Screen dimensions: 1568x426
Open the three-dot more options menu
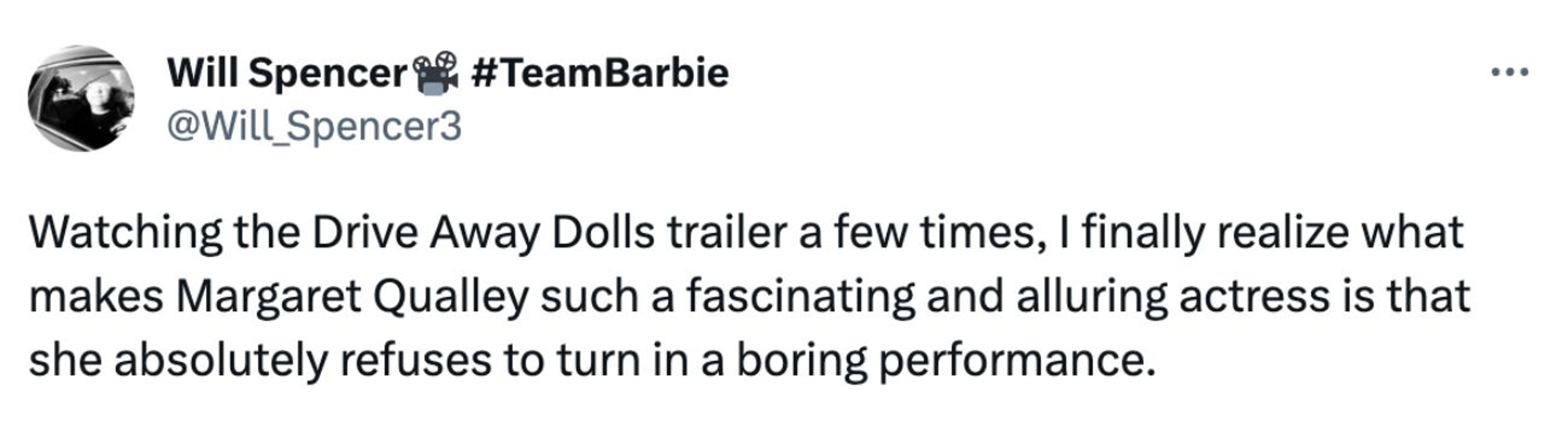pos(1510,73)
